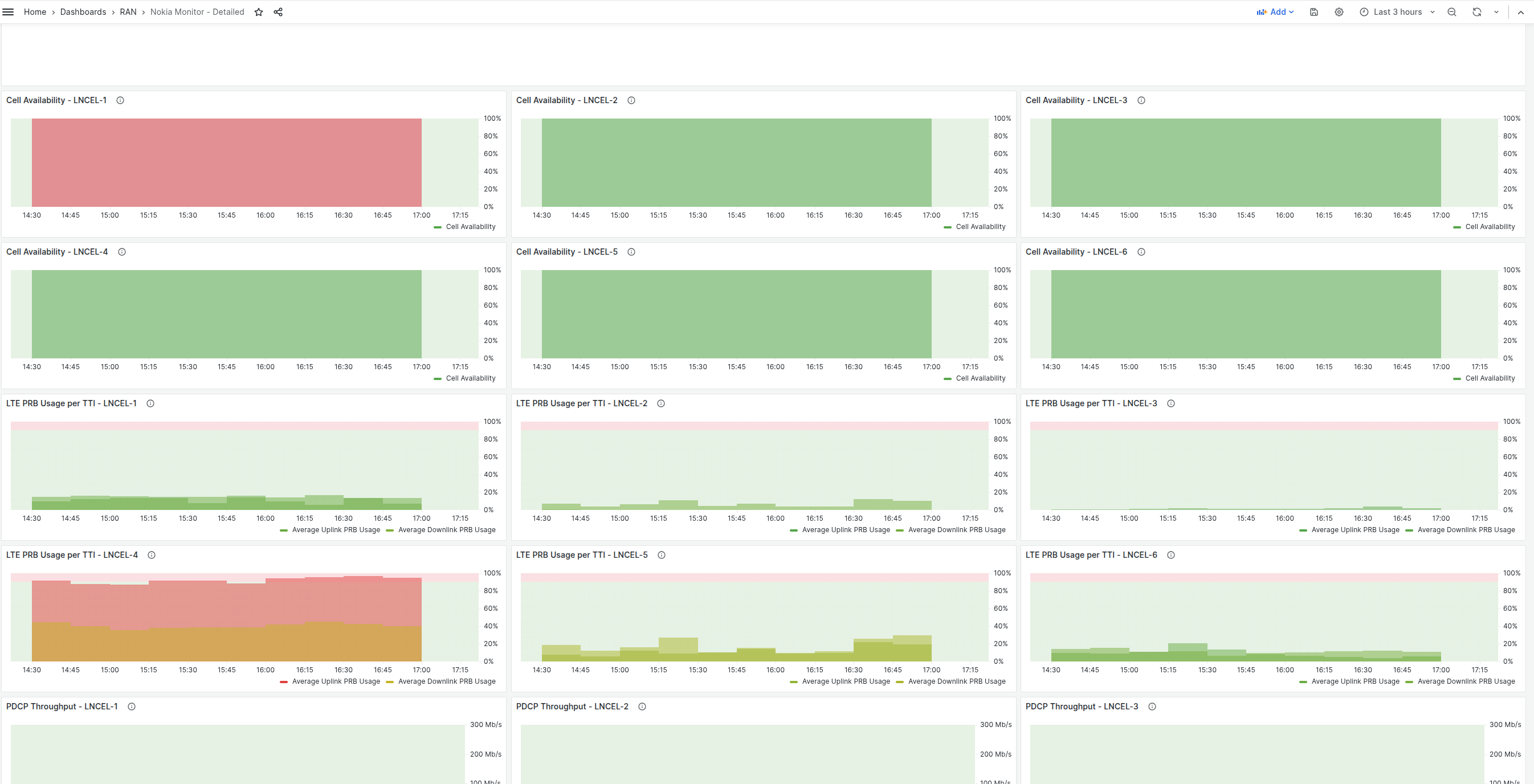Toggle Average Downlink PRB Usage in LNCEL-5 legend
Image resolution: width=1534 pixels, height=784 pixels.
pyautogui.click(x=957, y=681)
